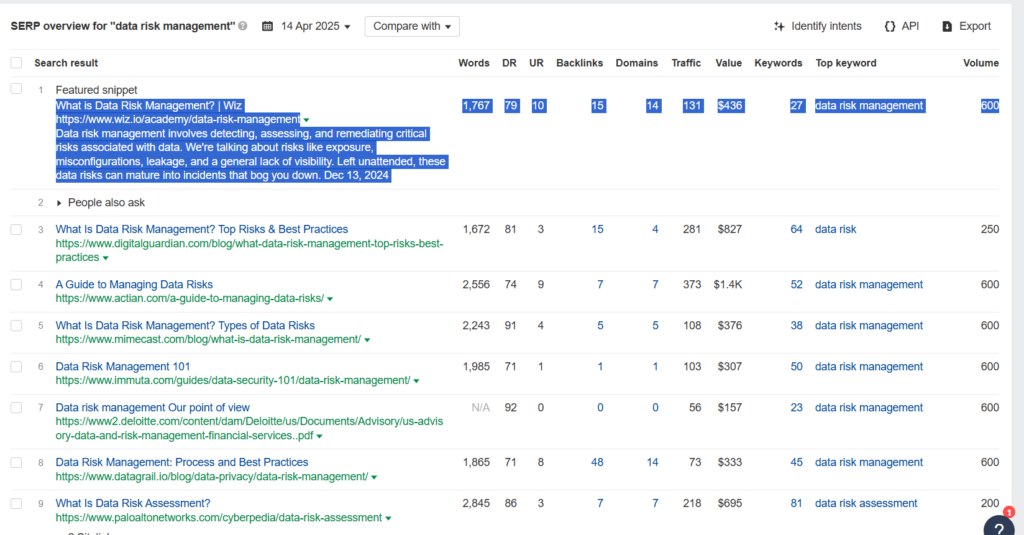The height and width of the screenshot is (535, 1024).
Task: Click the actian.com a-guide-to-managing-data-risks URL
Action: pyautogui.click(x=189, y=299)
